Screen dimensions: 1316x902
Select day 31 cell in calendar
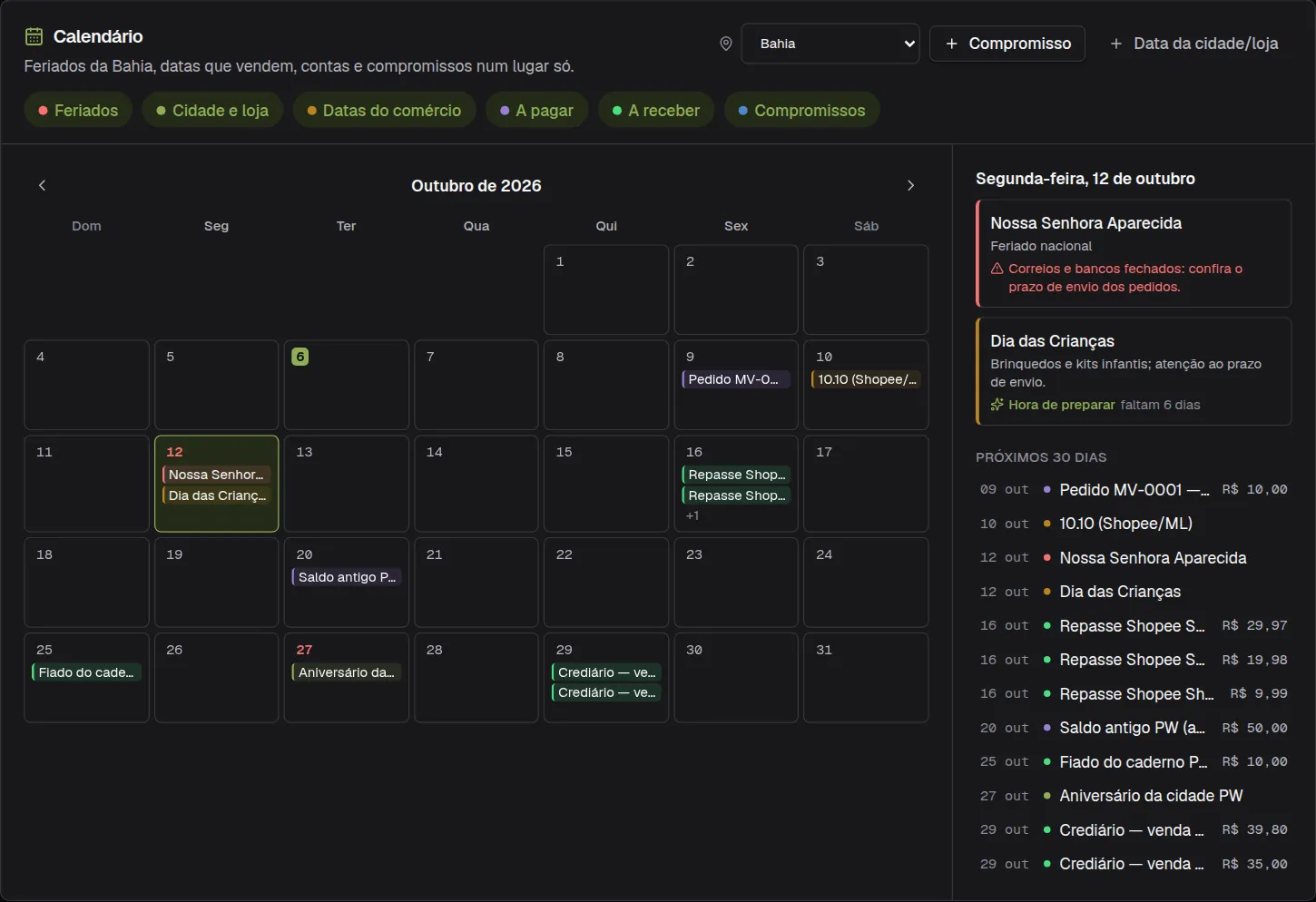(866, 678)
